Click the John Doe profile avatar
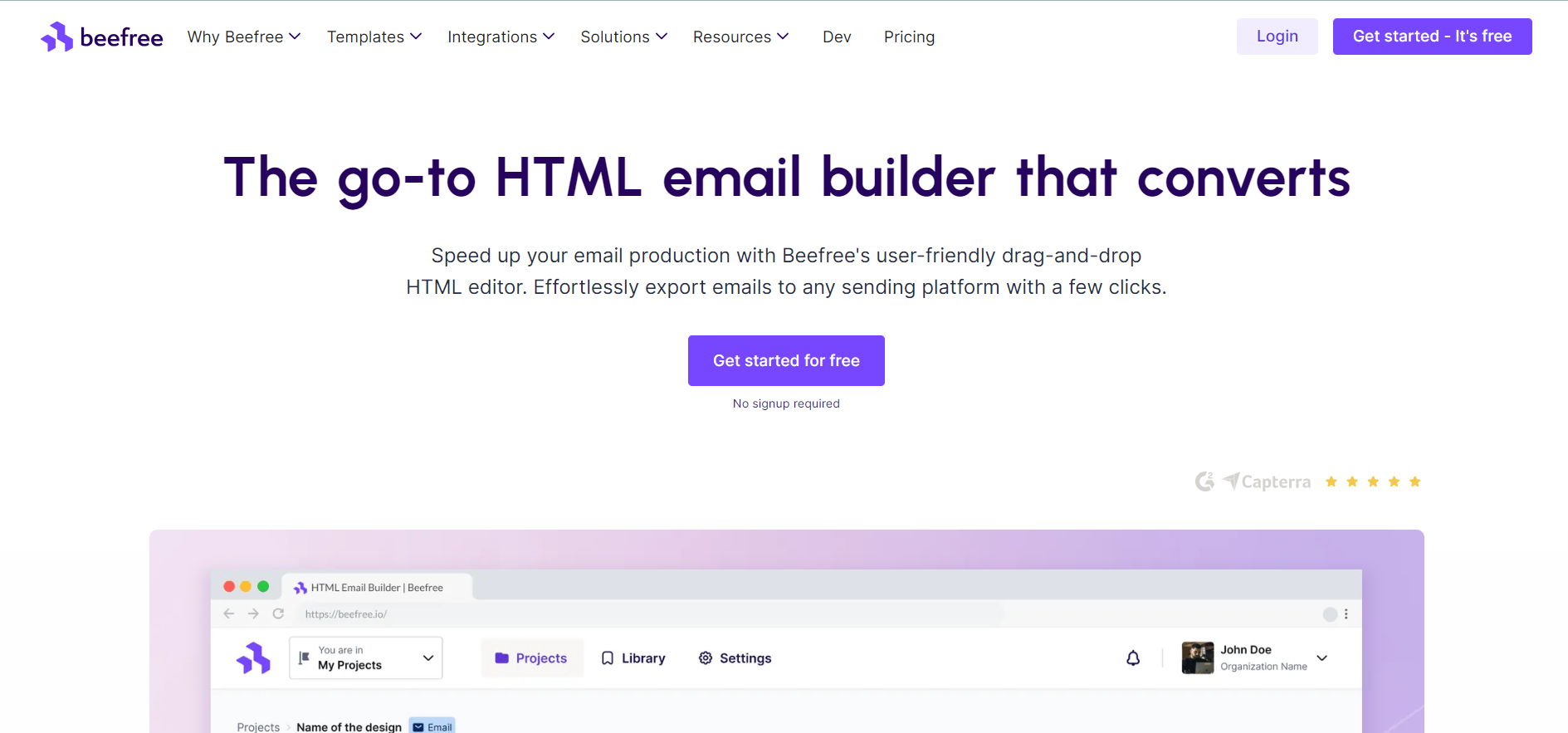Viewport: 1568px width, 733px height. pyautogui.click(x=1197, y=658)
